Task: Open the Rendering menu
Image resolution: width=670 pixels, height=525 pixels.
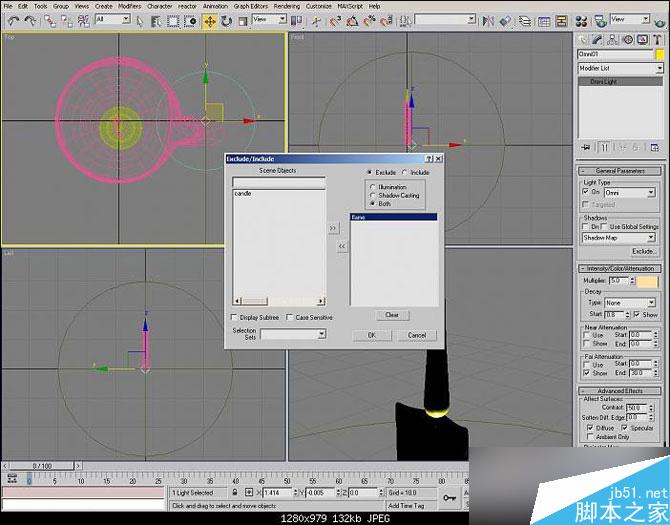Action: [x=287, y=6]
